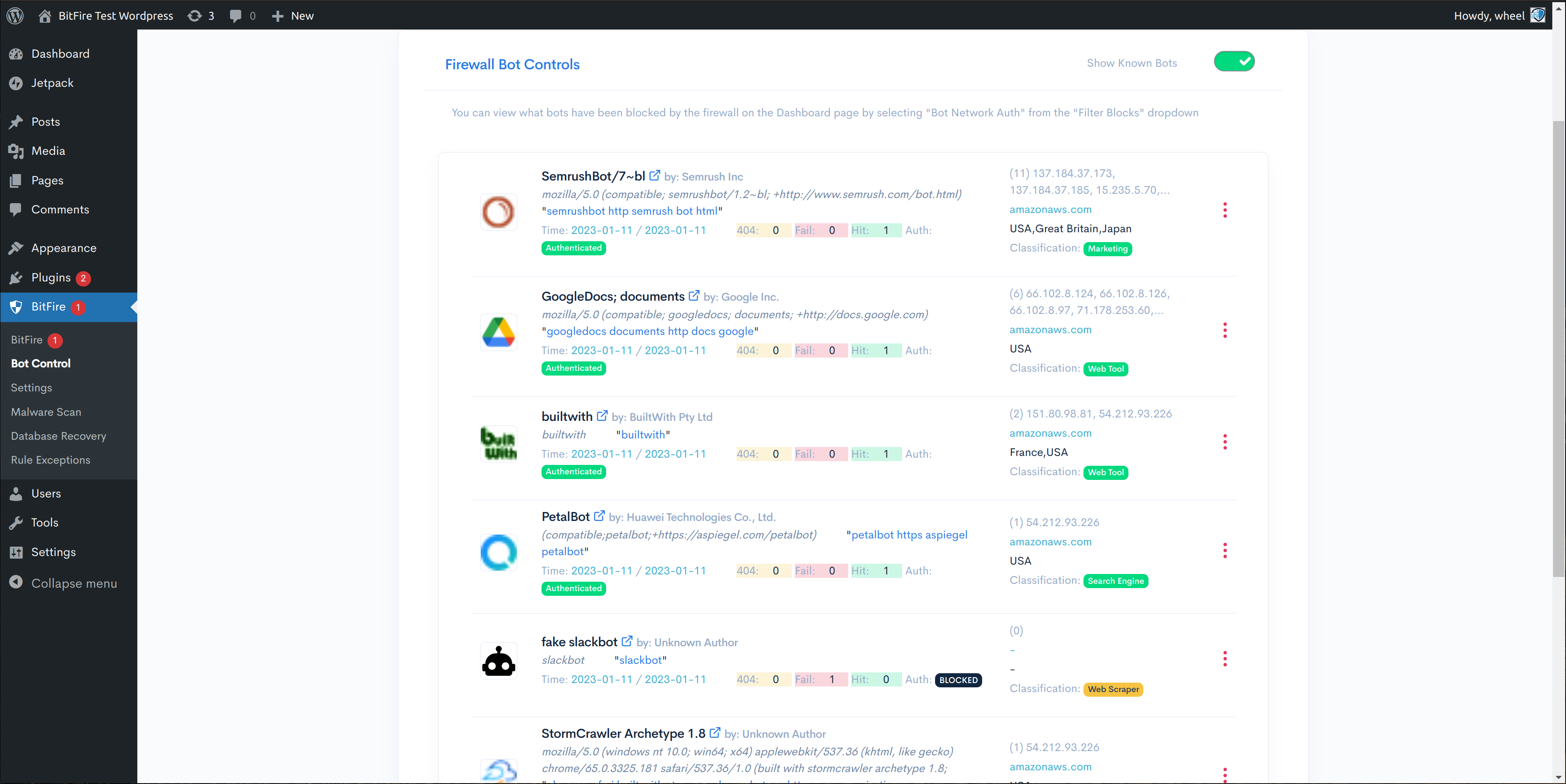Click external link icon next to builtwith
Screen dimensions: 1566x784
[x=602, y=416]
